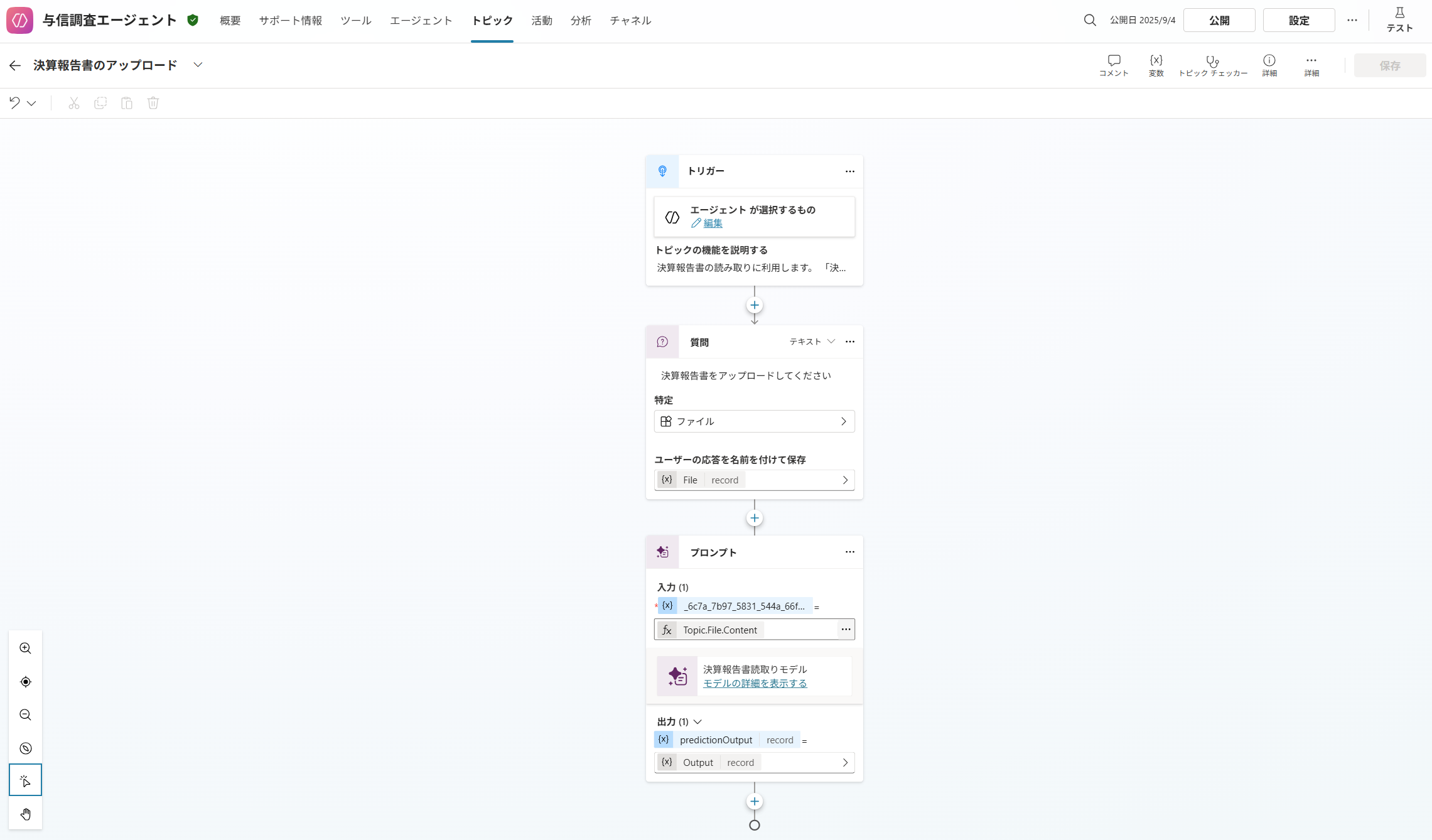1432x840 pixels.
Task: Open the テキスト type dropdown on question node
Action: (x=812, y=342)
